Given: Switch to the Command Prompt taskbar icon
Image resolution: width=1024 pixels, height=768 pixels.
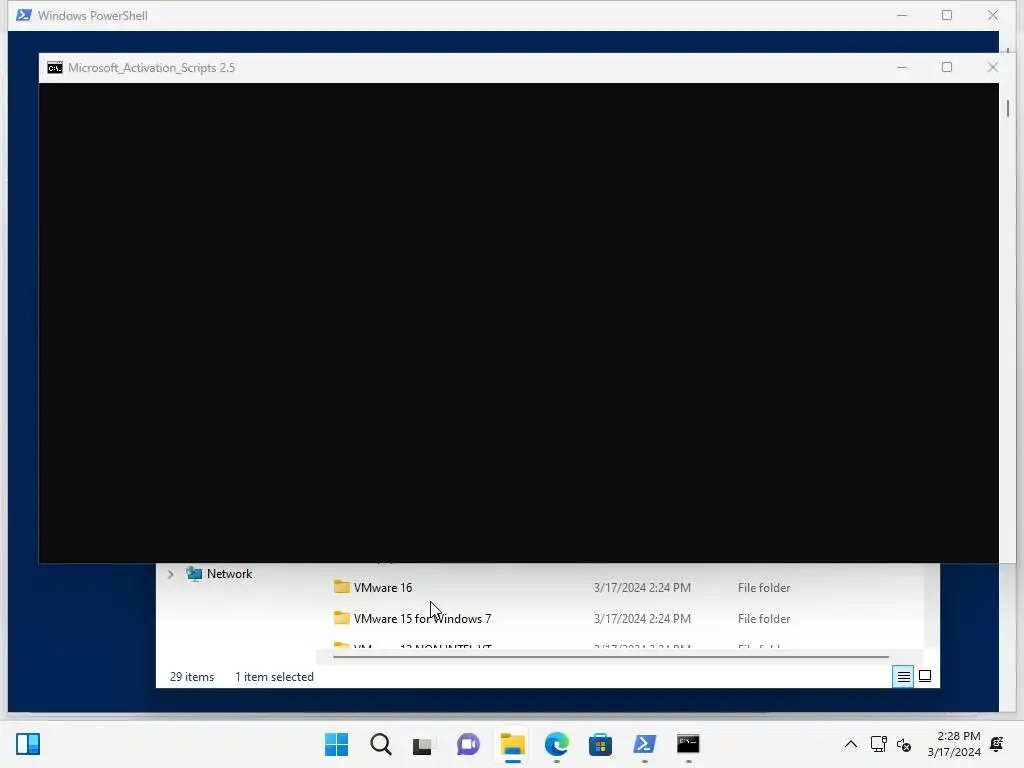Looking at the screenshot, I should pyautogui.click(x=688, y=744).
